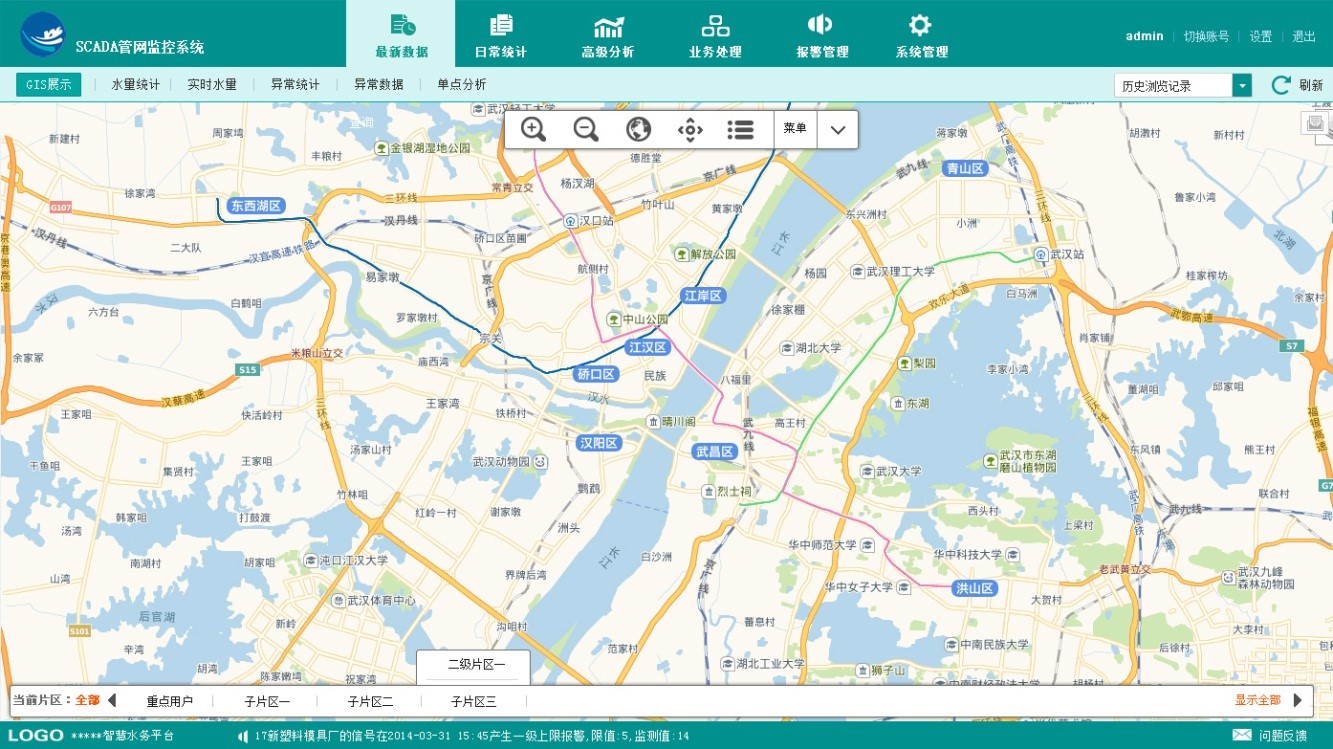Image resolution: width=1333 pixels, height=749 pixels.
Task: Zoom out of the map
Action: pyautogui.click(x=586, y=129)
